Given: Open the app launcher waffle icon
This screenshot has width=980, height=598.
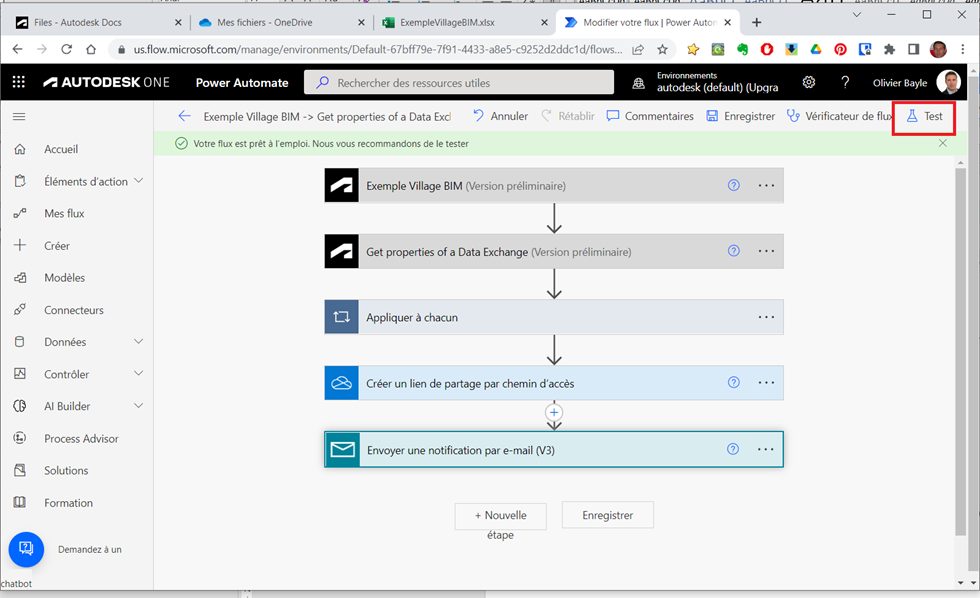Looking at the screenshot, I should coord(19,82).
